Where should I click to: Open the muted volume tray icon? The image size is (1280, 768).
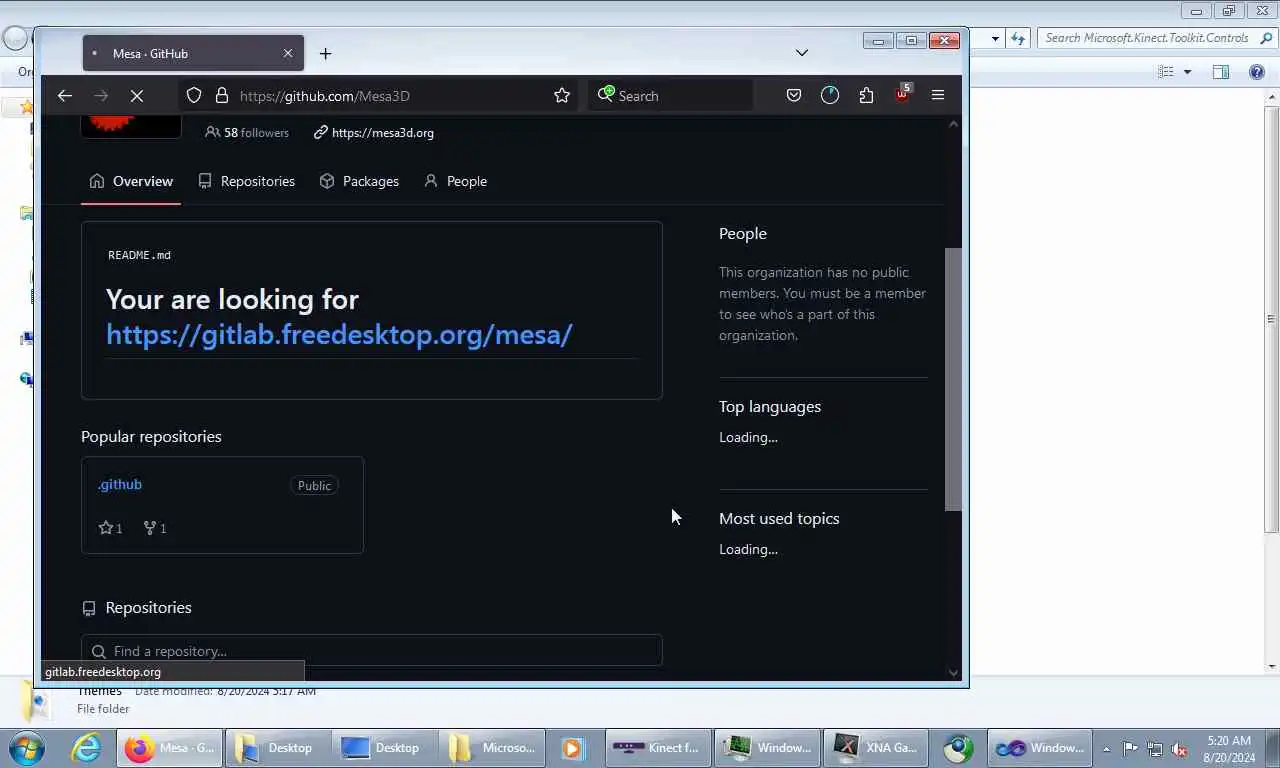pyautogui.click(x=1180, y=749)
